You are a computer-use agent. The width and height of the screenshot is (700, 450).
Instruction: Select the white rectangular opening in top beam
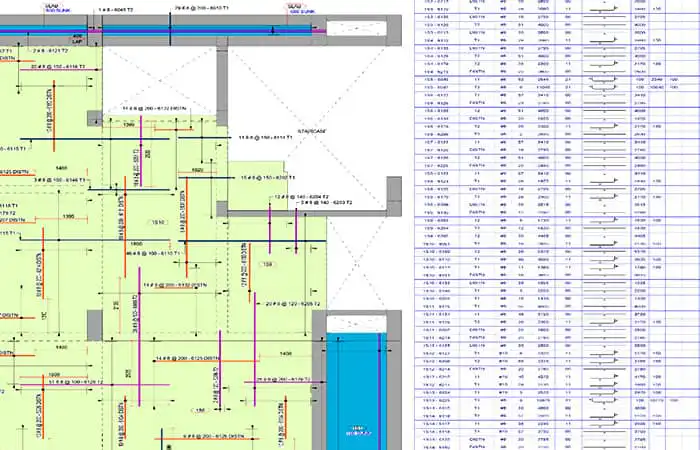tap(356, 28)
